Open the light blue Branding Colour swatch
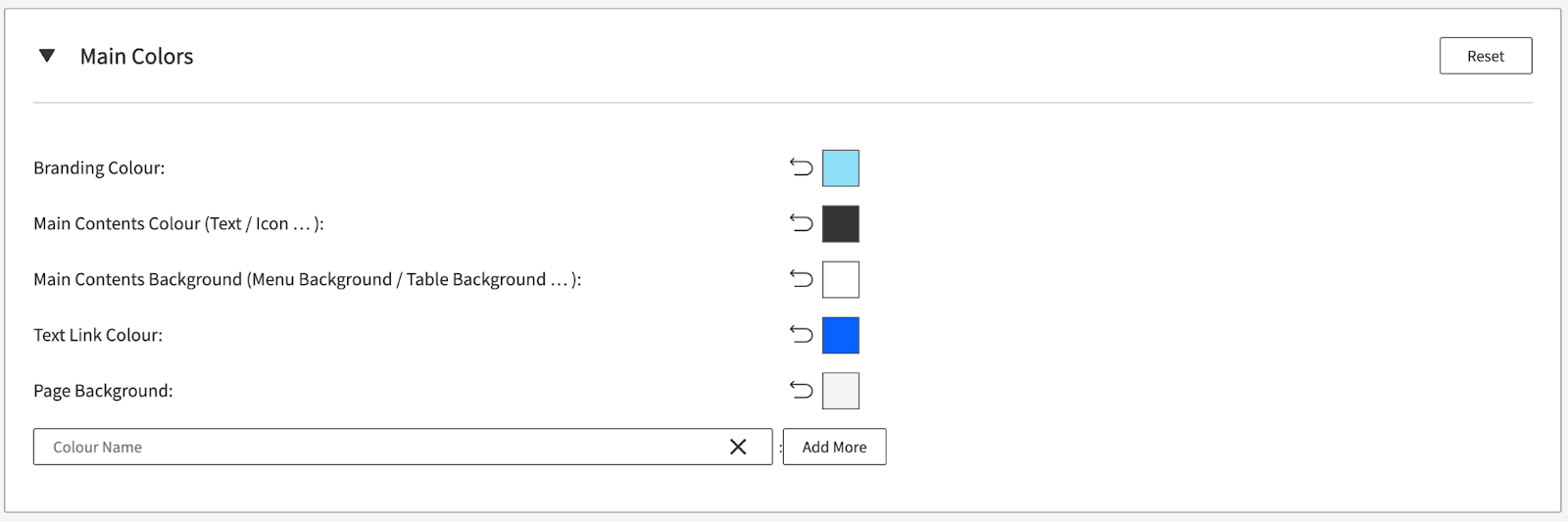Viewport: 1568px width, 522px height. coord(840,168)
